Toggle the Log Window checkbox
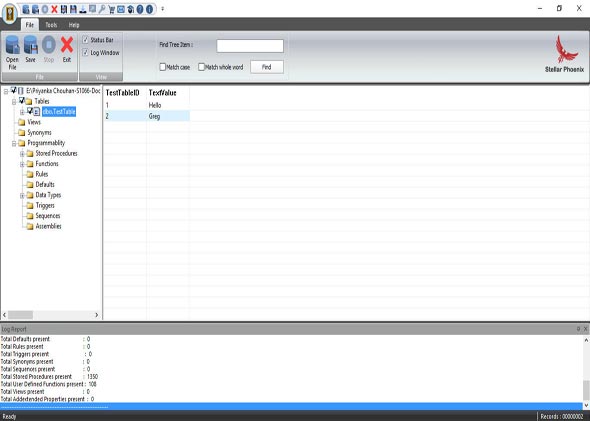This screenshot has height=421, width=590. coord(85,53)
